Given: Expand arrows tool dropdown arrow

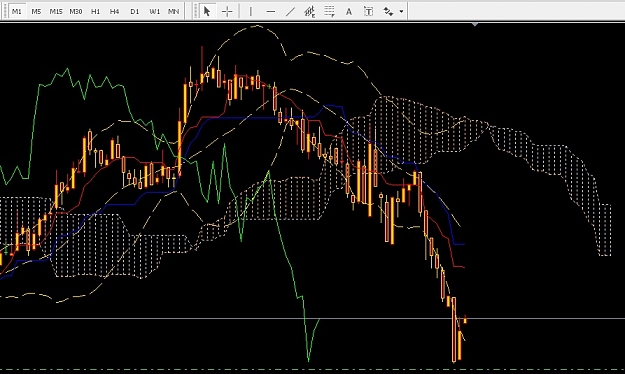Looking at the screenshot, I should point(401,11).
